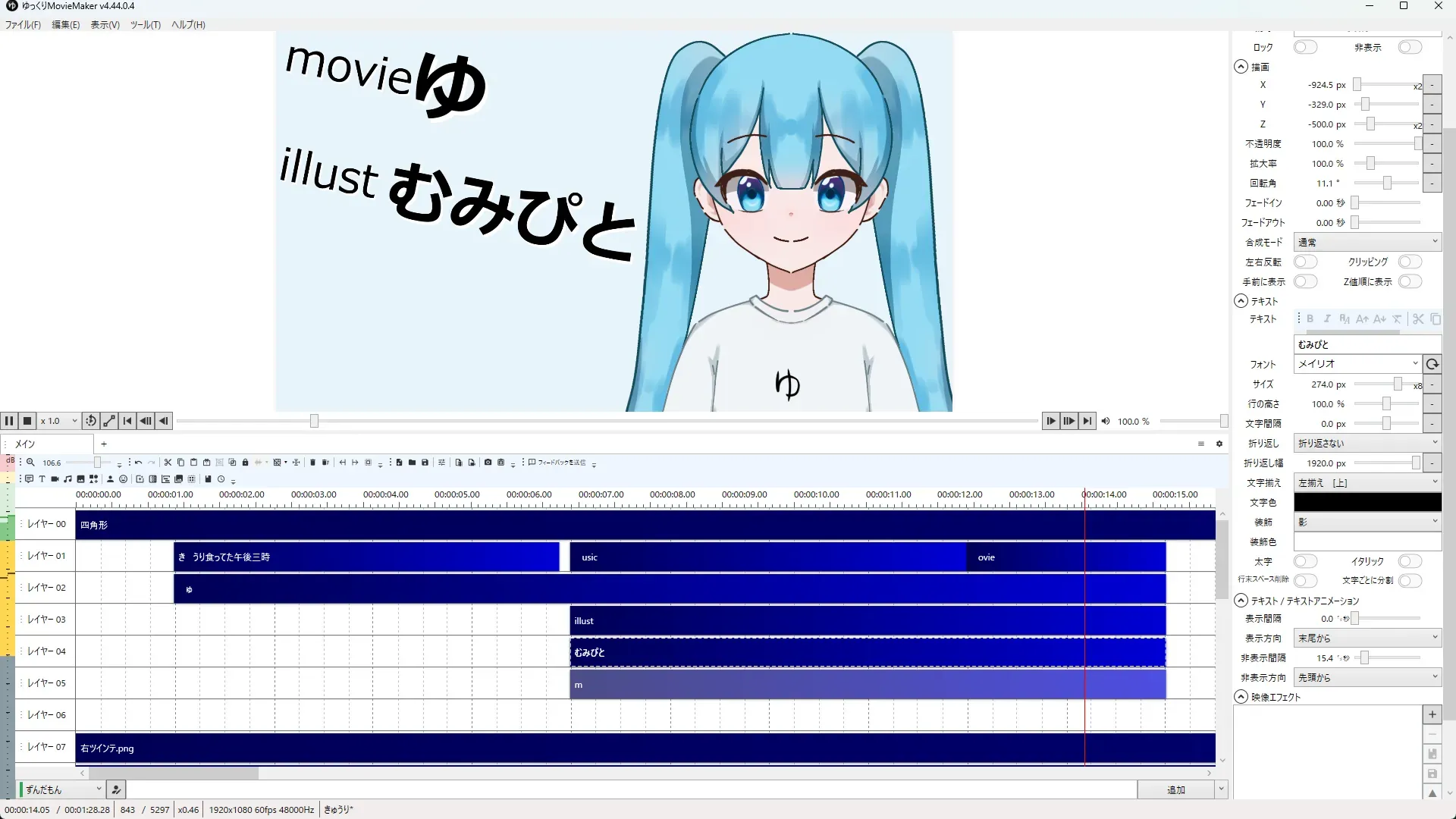Viewport: 1456px width, 819px height.
Task: Click the 文字色 black color swatch
Action: (1367, 503)
